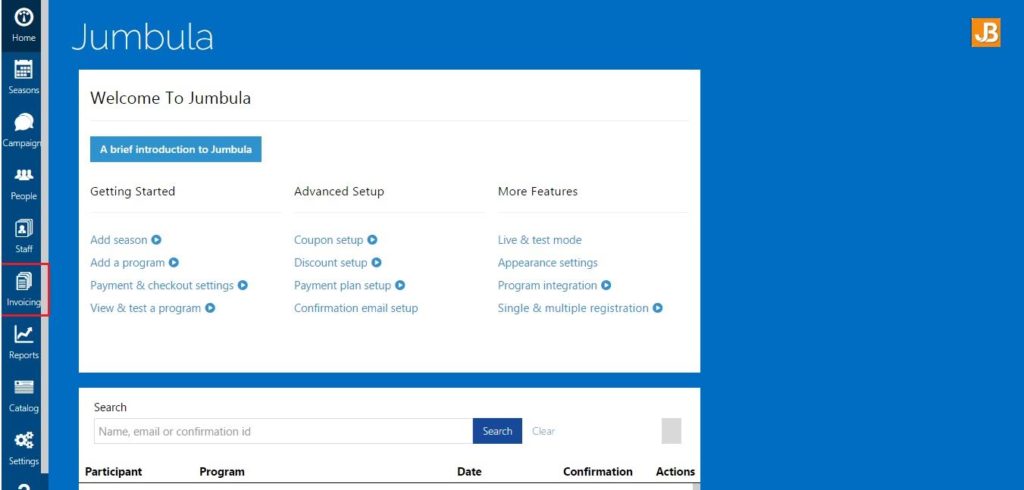Play the video icon beside Program integration
The width and height of the screenshot is (1024, 490).
pos(607,286)
